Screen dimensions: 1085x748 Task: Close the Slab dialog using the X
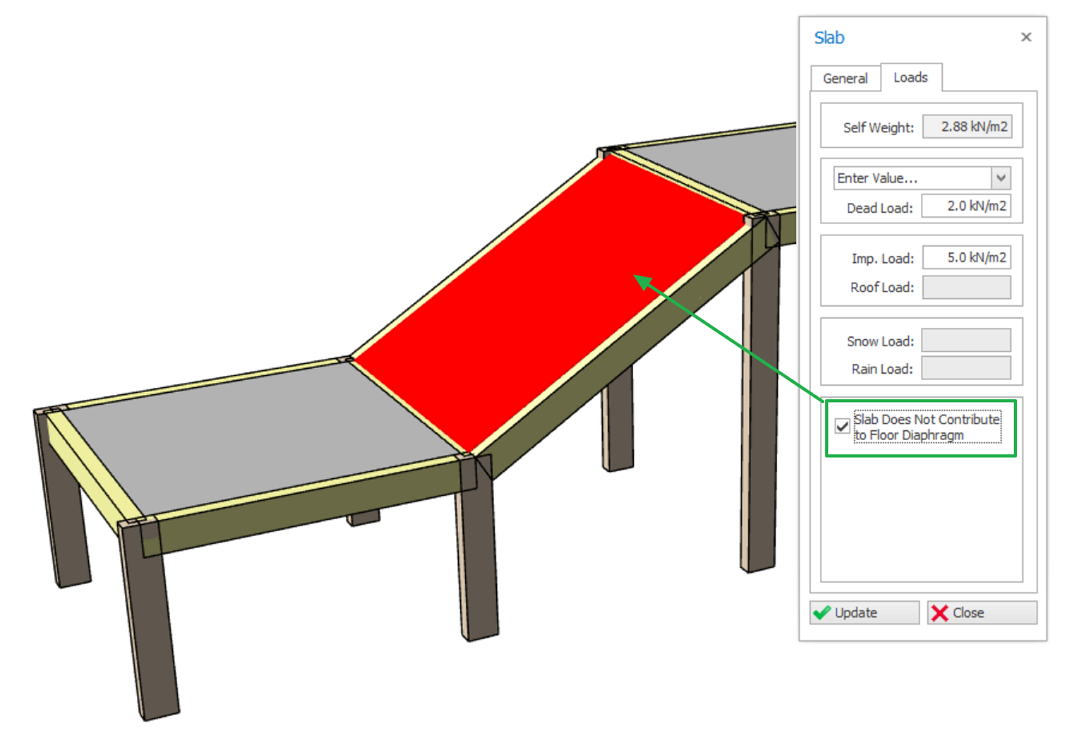[1025, 37]
